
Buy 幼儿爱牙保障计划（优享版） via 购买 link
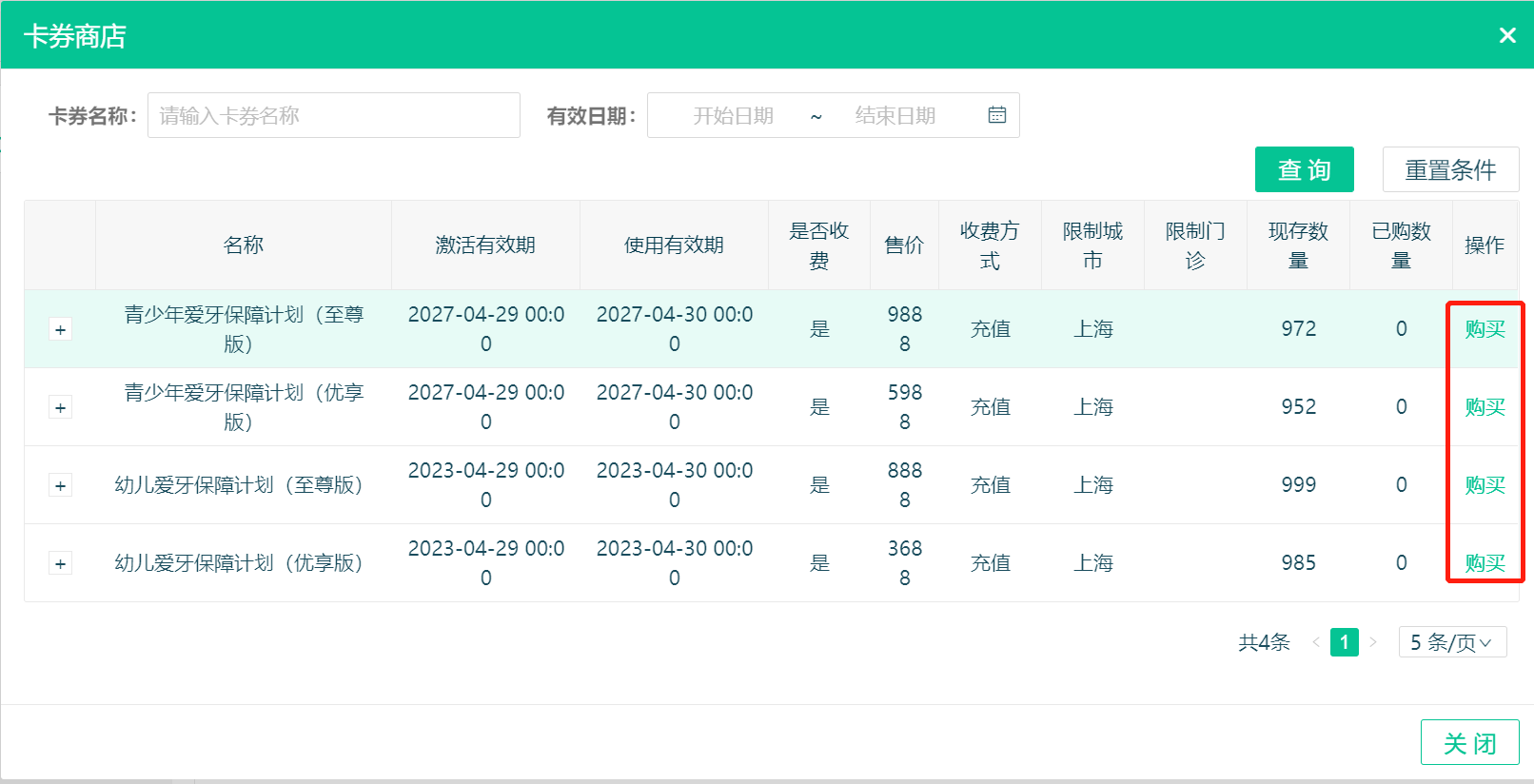click(1485, 563)
